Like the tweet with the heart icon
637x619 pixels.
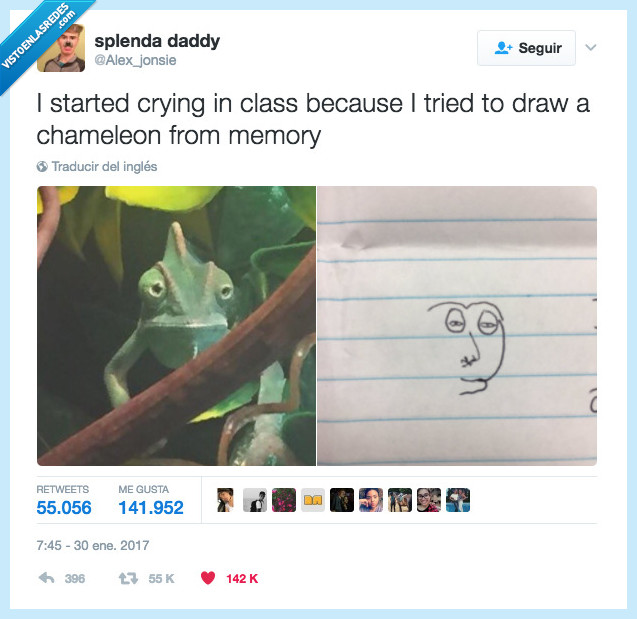tap(208, 578)
